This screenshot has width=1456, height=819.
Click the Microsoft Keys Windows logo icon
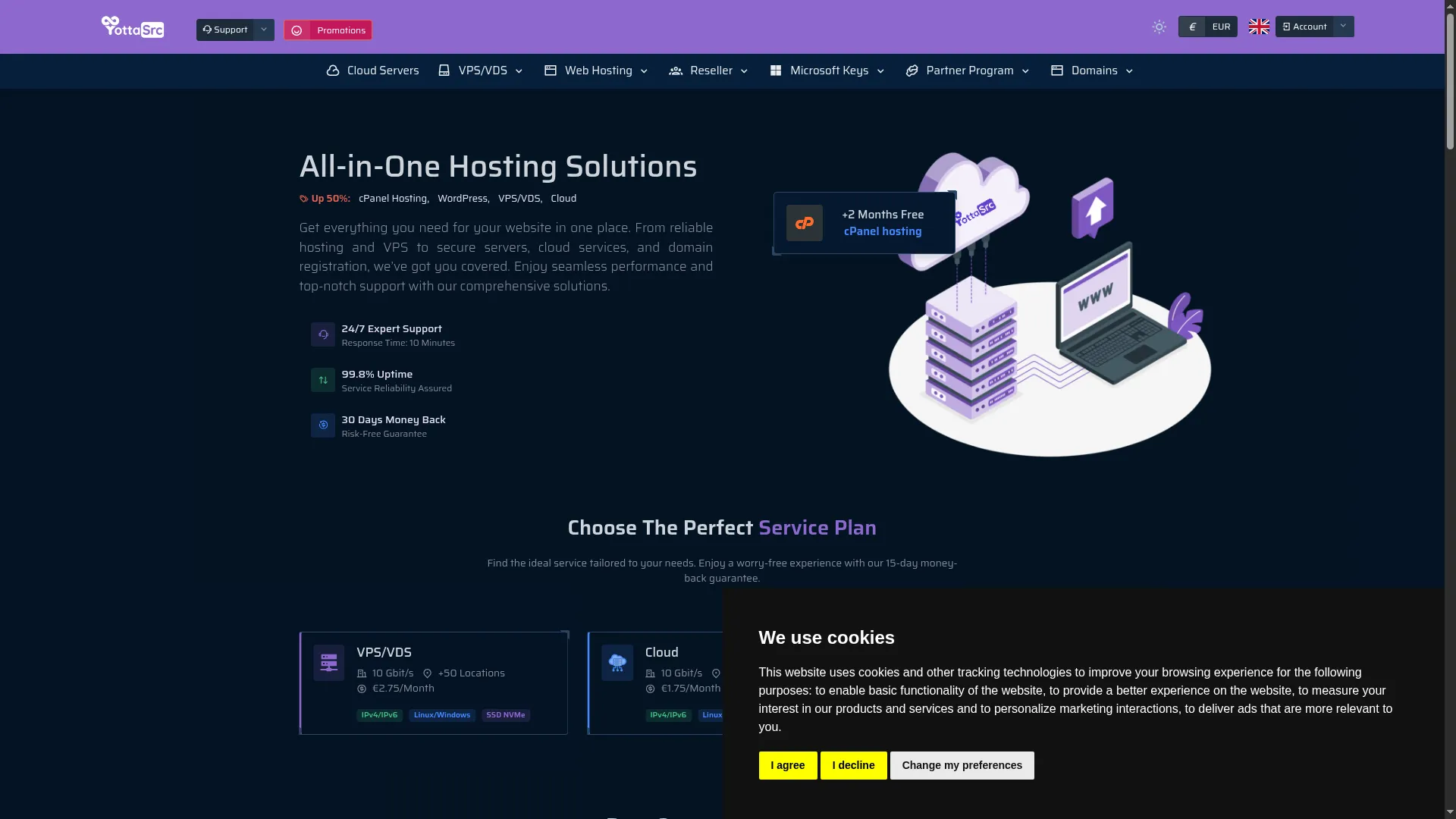click(x=776, y=71)
